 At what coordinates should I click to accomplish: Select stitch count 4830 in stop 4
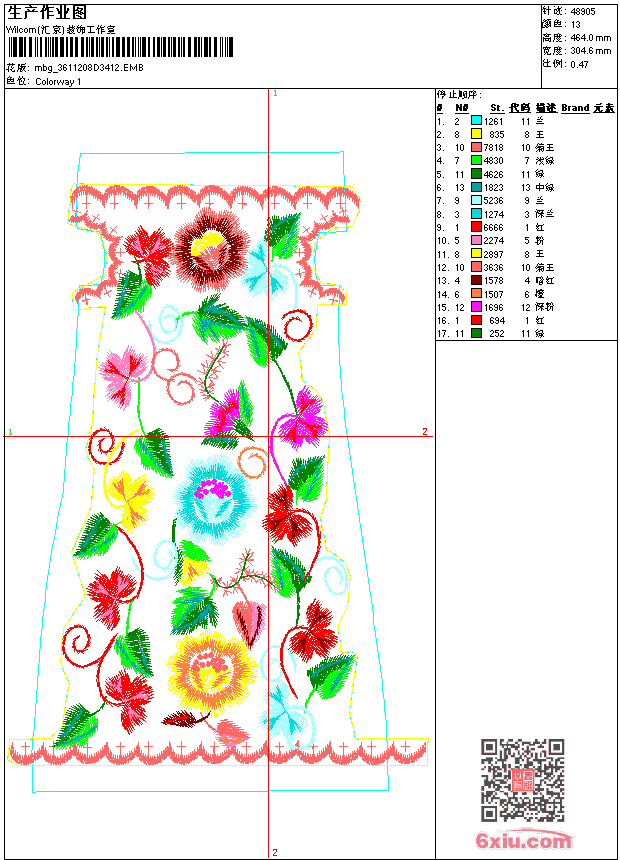(x=493, y=161)
